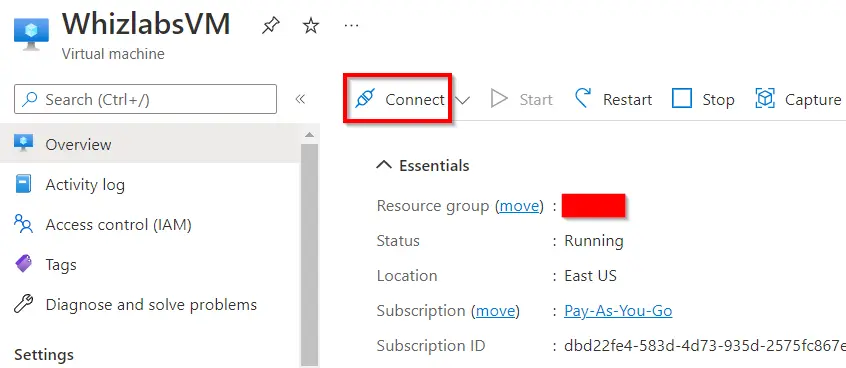Click the East US location value
Viewport: 846px width, 368px height.
590,276
